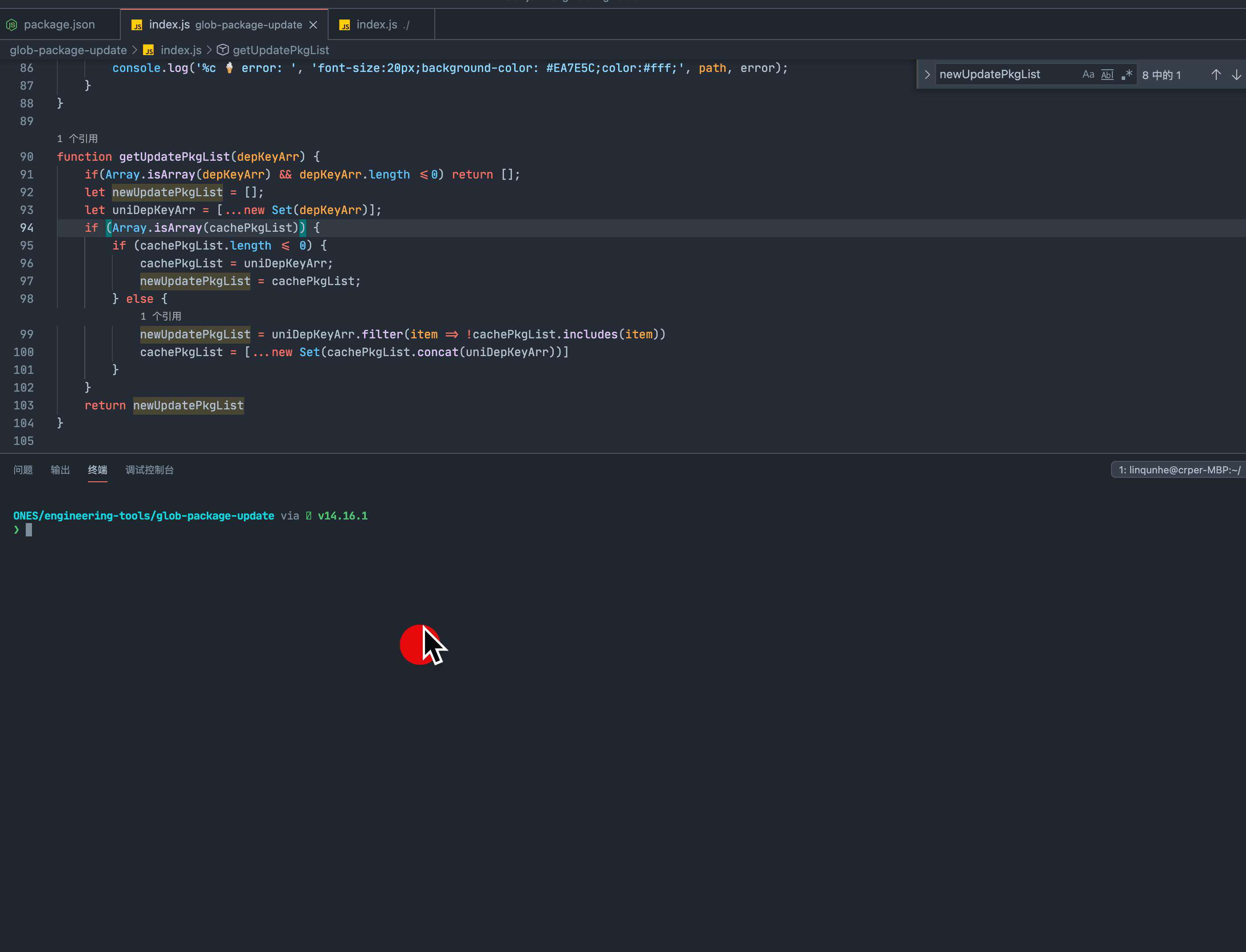Click 'cachePkgList = uniDepKeyArr' on line 96
Screen dimensions: 1246x952
click(x=233, y=263)
